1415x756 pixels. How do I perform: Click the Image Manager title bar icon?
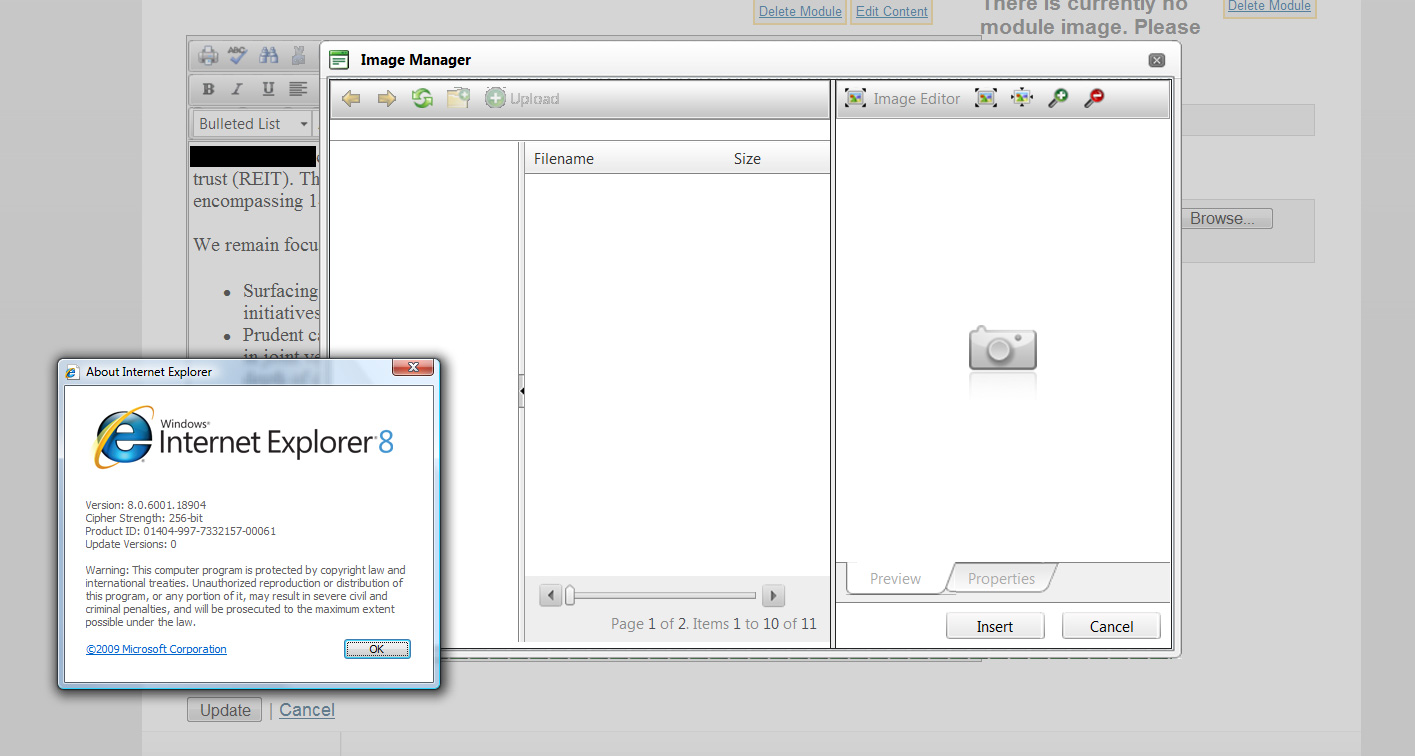(x=339, y=60)
